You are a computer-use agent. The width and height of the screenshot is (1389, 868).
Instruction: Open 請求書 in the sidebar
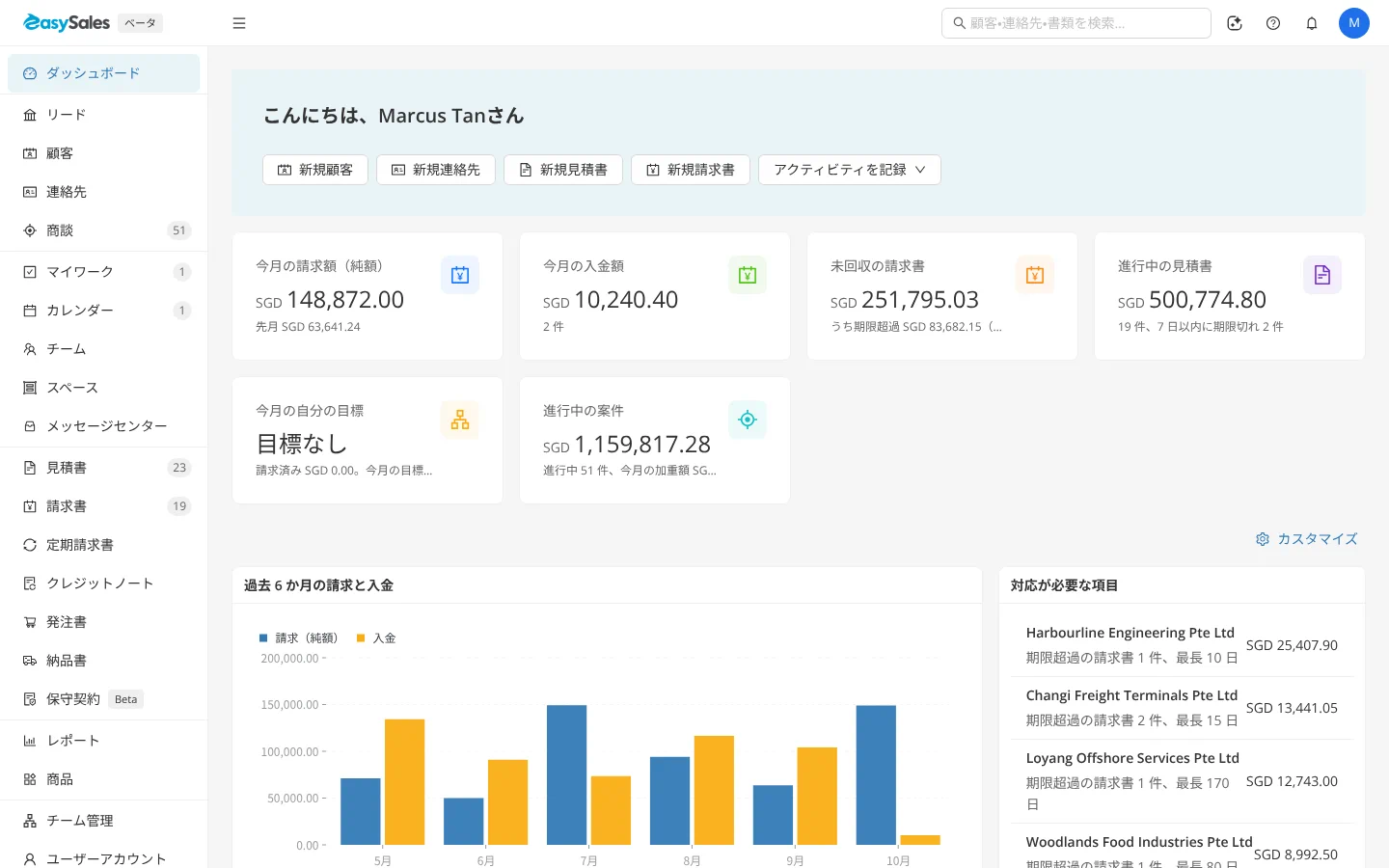coord(103,506)
